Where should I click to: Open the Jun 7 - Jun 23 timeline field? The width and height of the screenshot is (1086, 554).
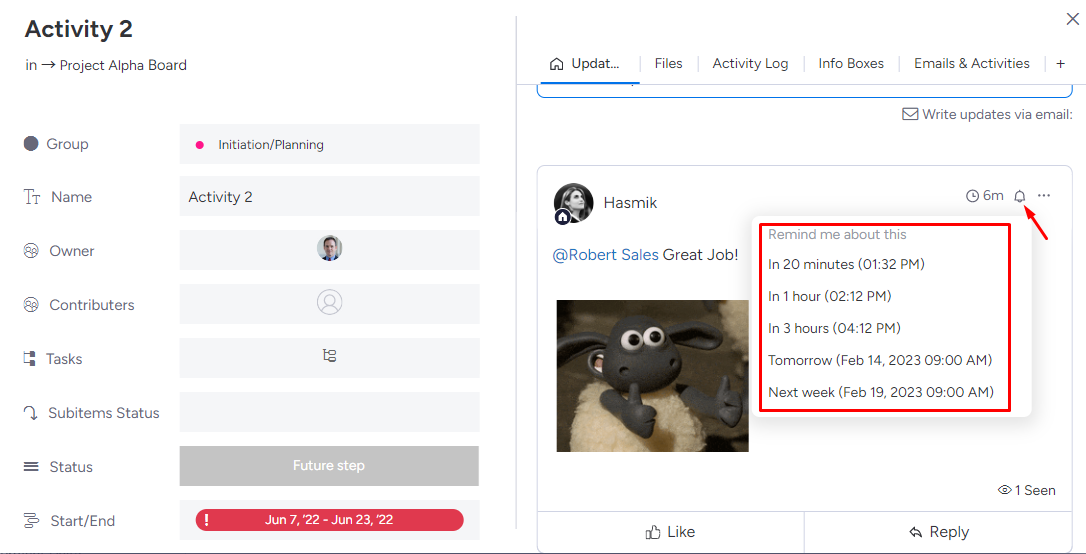click(x=330, y=520)
